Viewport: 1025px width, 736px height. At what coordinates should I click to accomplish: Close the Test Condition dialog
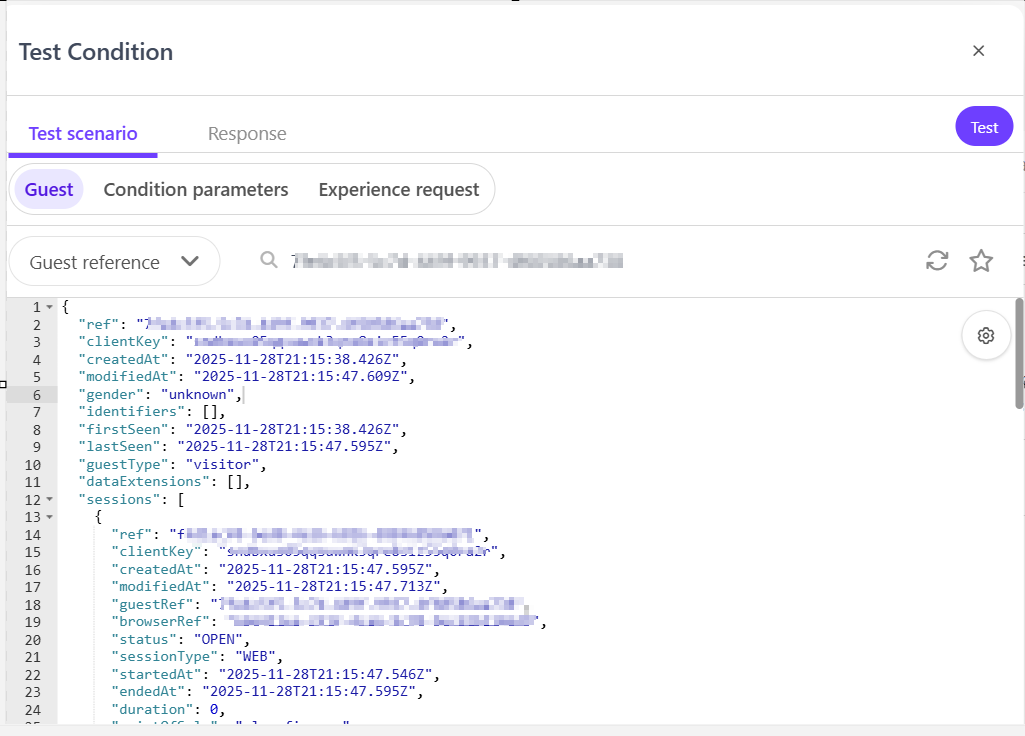point(978,51)
